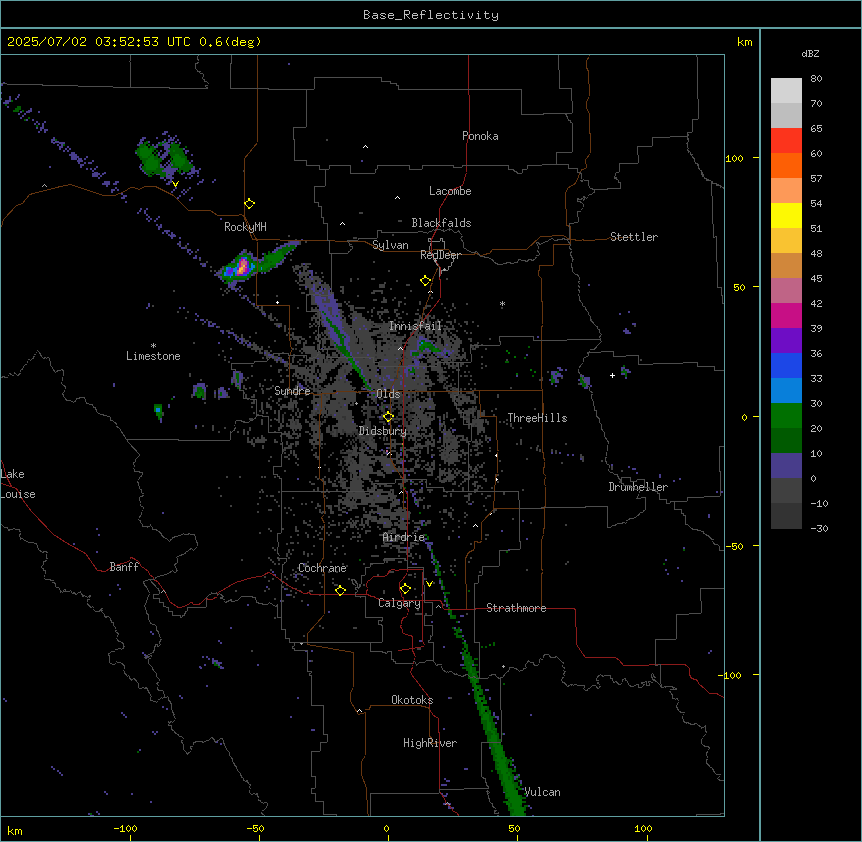
Task: Click the Lake Louise label
Action: tap(18, 484)
